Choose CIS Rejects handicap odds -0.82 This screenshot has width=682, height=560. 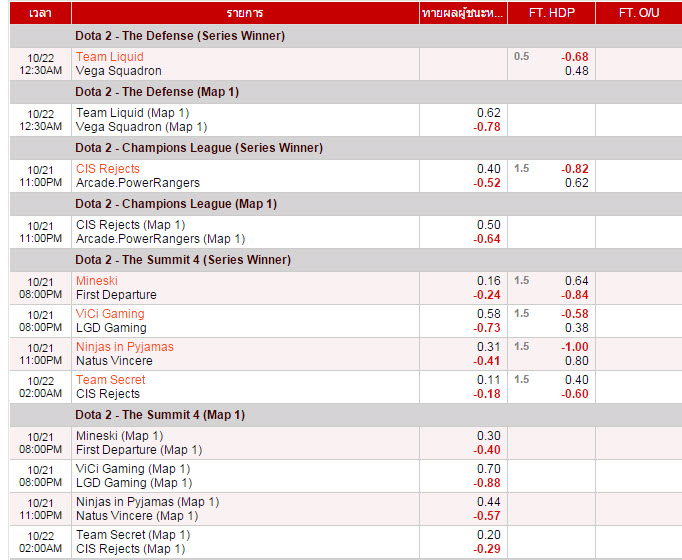point(575,169)
